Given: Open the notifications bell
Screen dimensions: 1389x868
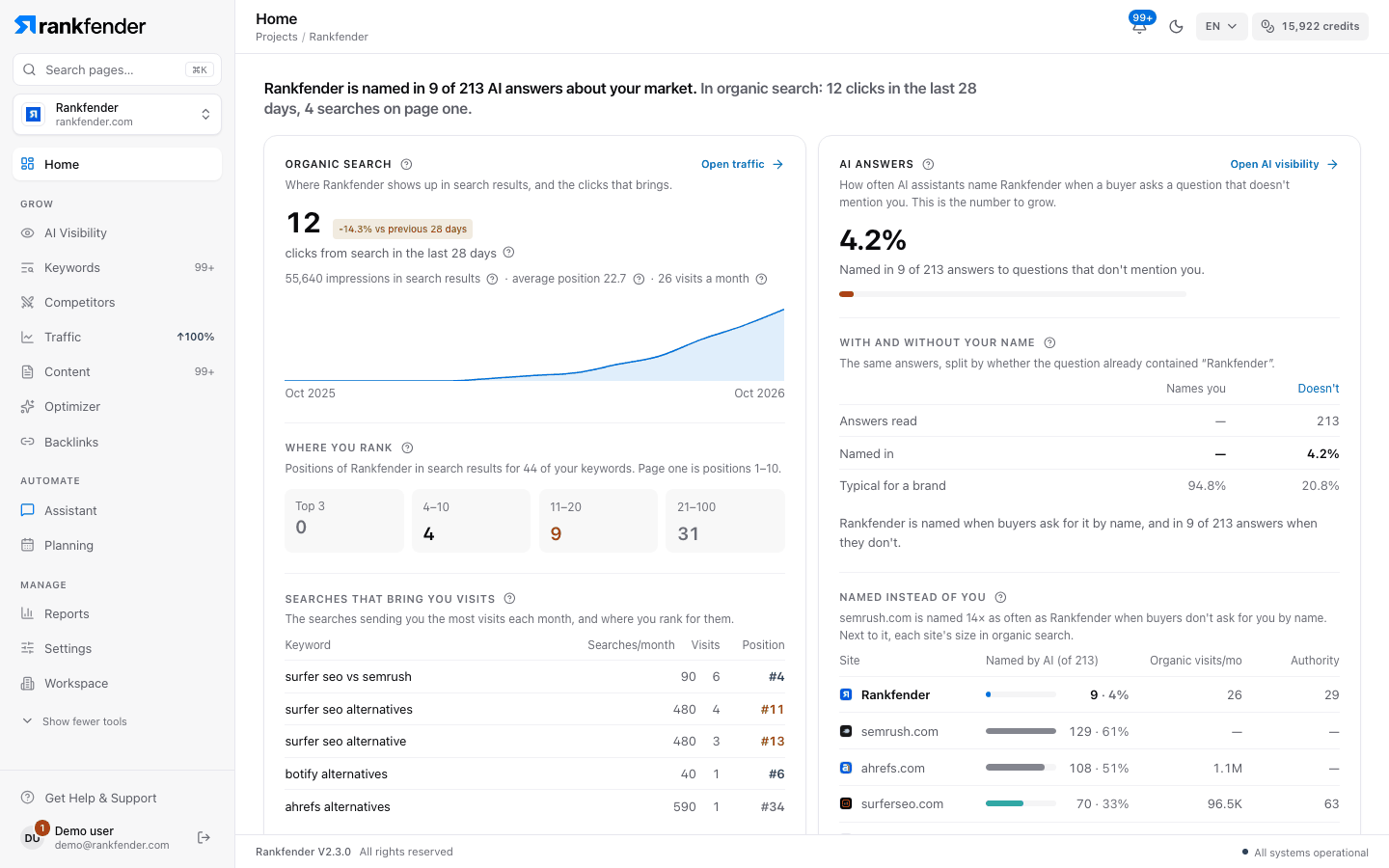Looking at the screenshot, I should [x=1139, y=26].
